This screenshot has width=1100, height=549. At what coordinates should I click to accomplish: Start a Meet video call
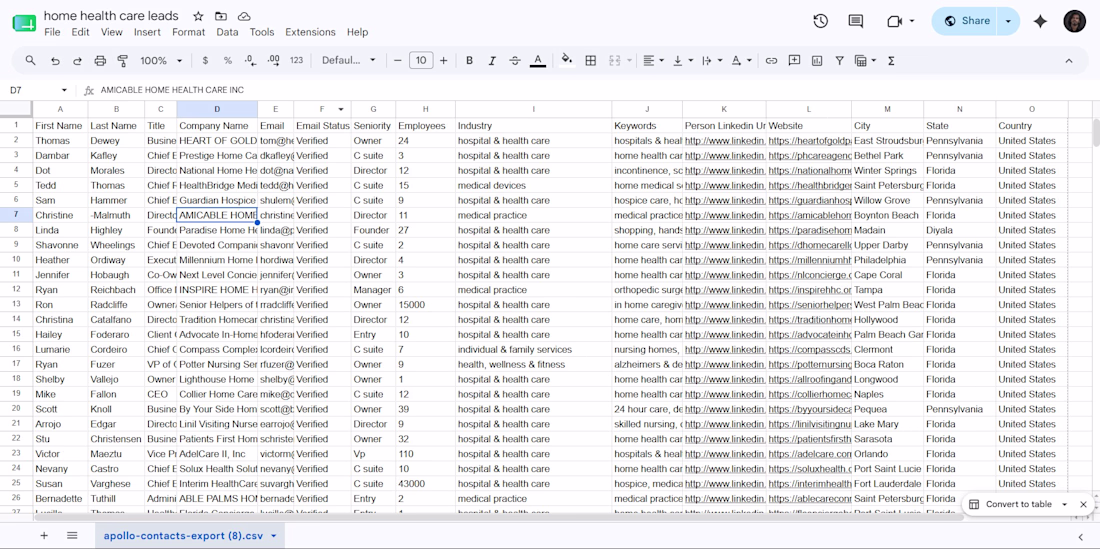(894, 21)
